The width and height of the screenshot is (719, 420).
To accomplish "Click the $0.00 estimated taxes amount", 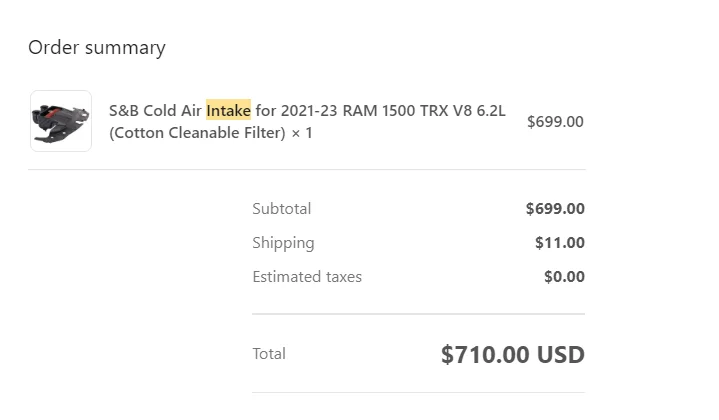I will 564,277.
